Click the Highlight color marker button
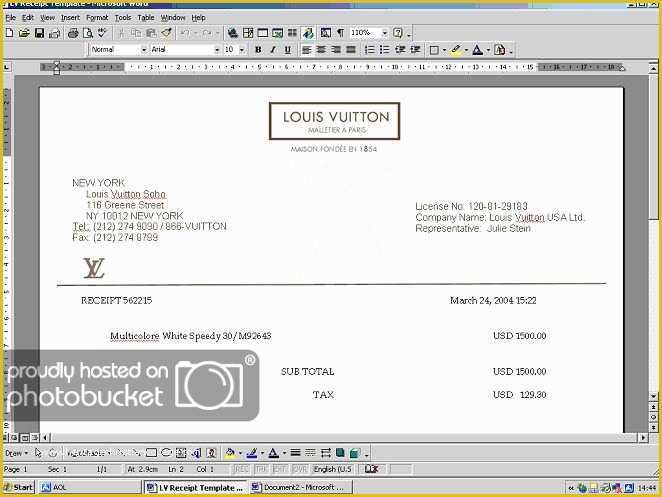Image resolution: width=662 pixels, height=497 pixels. click(x=456, y=50)
